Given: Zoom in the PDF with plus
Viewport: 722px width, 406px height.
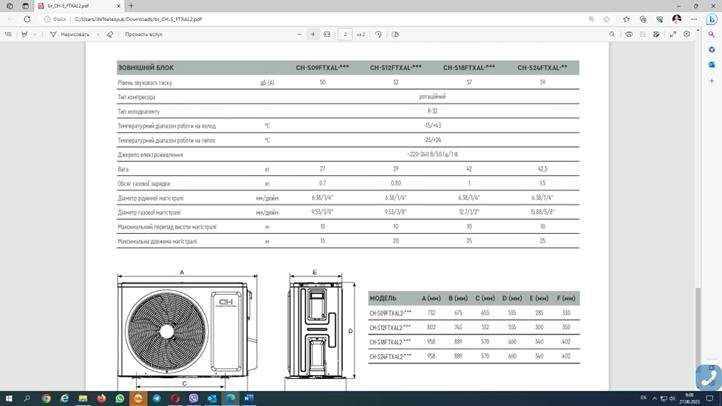Looking at the screenshot, I should (313, 34).
